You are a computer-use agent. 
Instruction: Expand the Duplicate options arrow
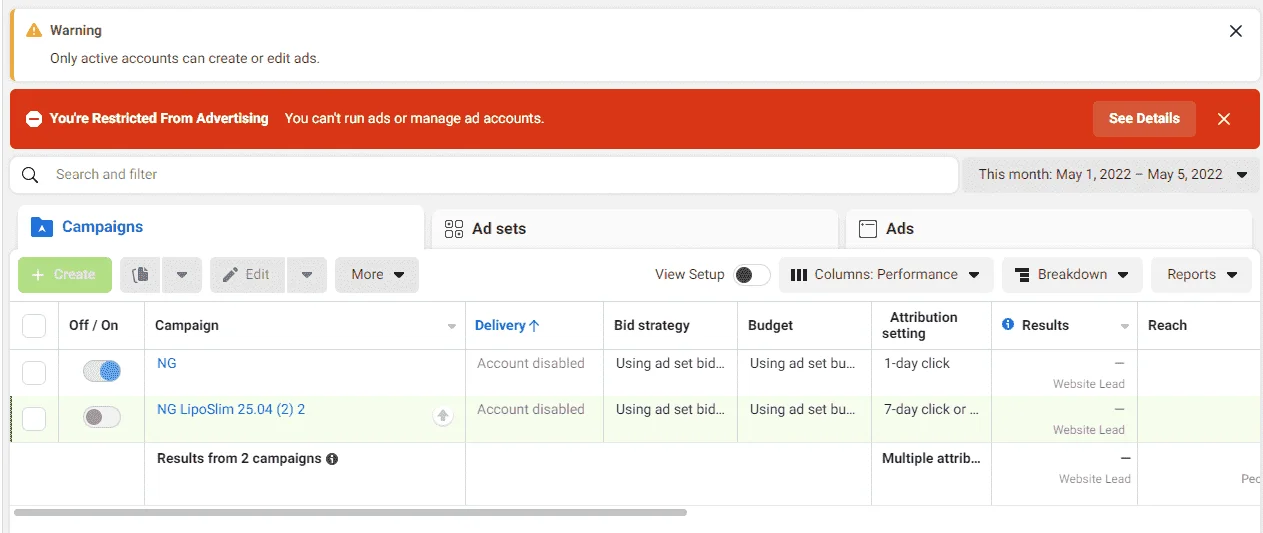[x=182, y=275]
